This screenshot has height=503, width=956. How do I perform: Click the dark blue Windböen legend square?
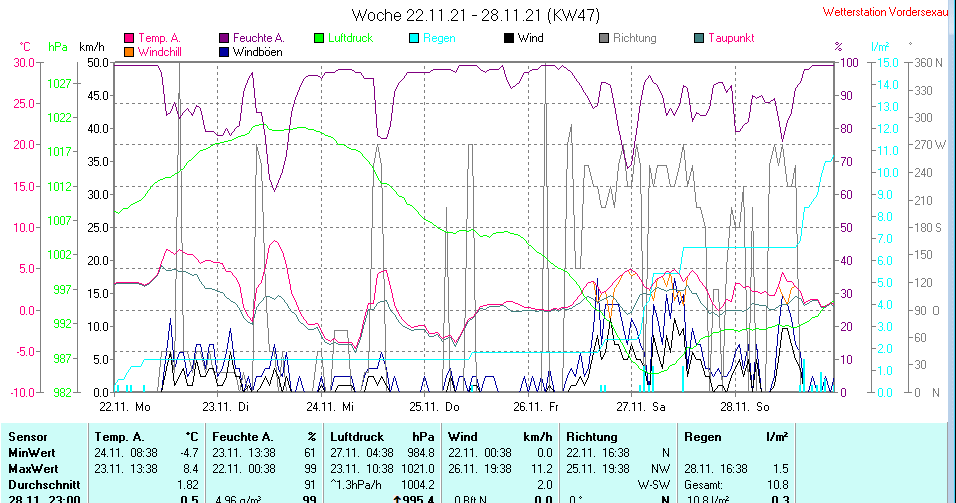coord(224,51)
